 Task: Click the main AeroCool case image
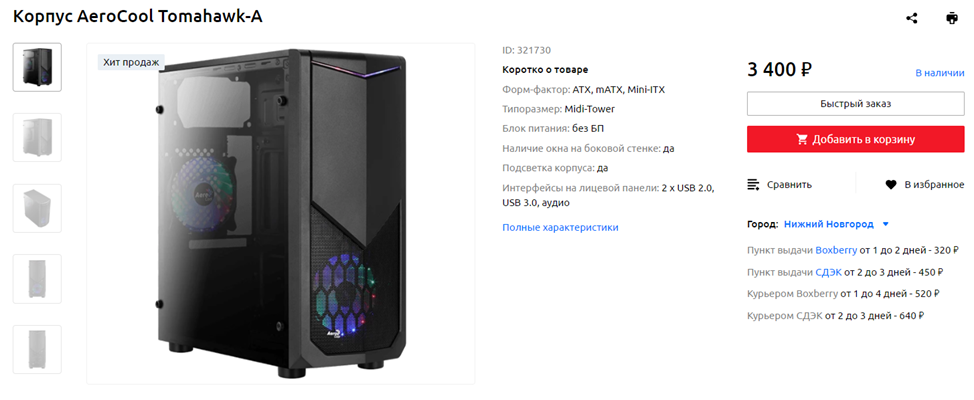[281, 213]
